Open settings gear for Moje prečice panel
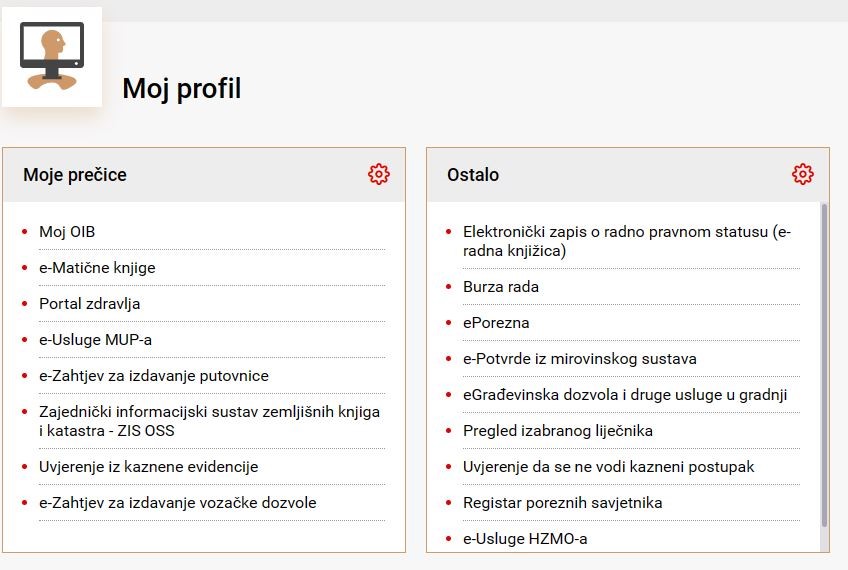848x570 pixels. click(x=379, y=174)
